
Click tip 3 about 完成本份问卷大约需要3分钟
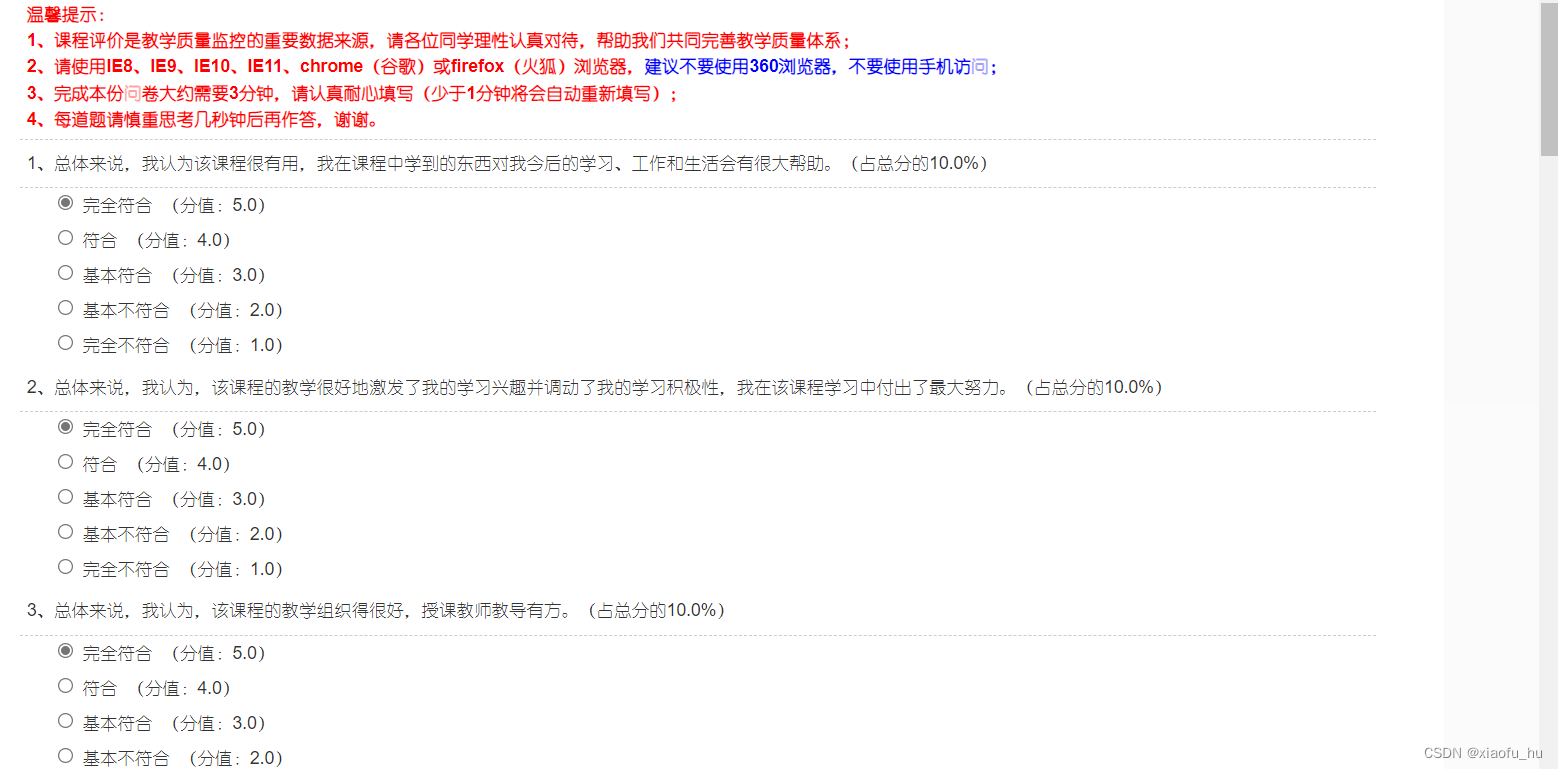coord(353,94)
